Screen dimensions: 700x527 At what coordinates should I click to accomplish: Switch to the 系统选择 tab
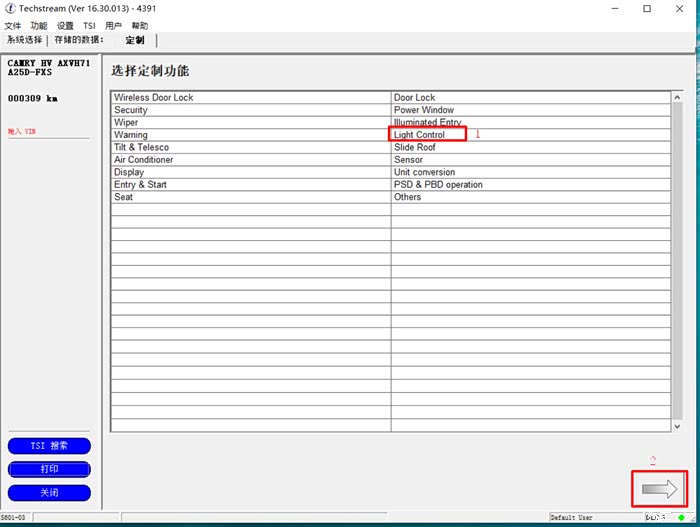[x=24, y=41]
